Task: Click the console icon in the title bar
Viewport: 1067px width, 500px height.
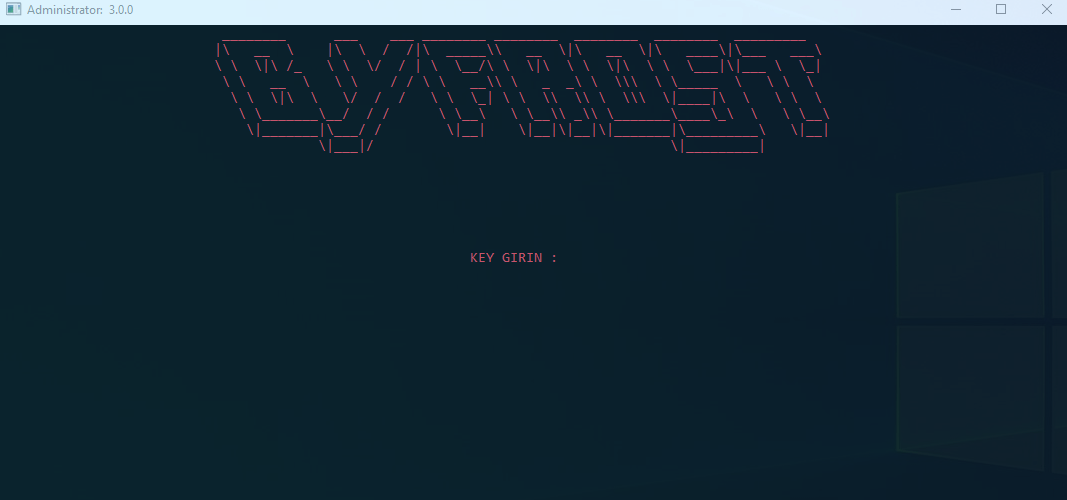Action: click(x=14, y=10)
